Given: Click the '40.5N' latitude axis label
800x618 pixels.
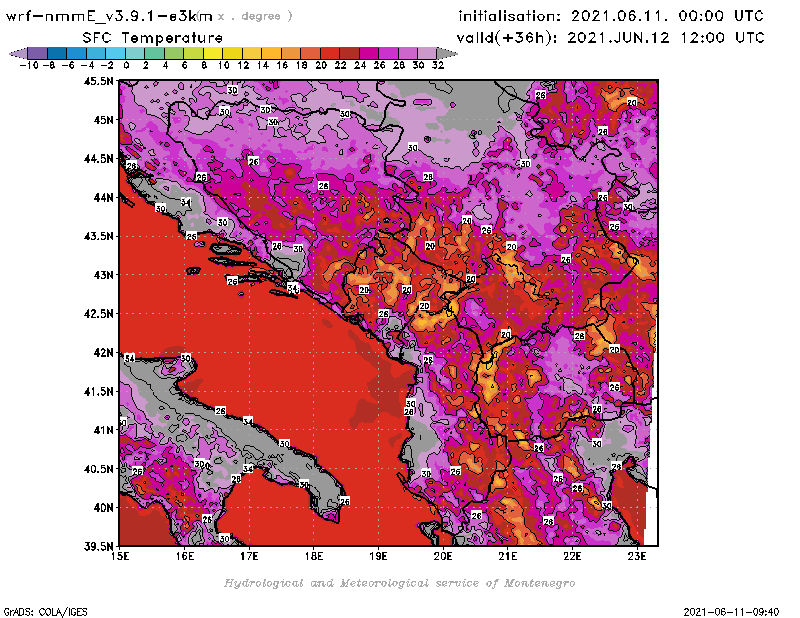Looking at the screenshot, I should (98, 469).
